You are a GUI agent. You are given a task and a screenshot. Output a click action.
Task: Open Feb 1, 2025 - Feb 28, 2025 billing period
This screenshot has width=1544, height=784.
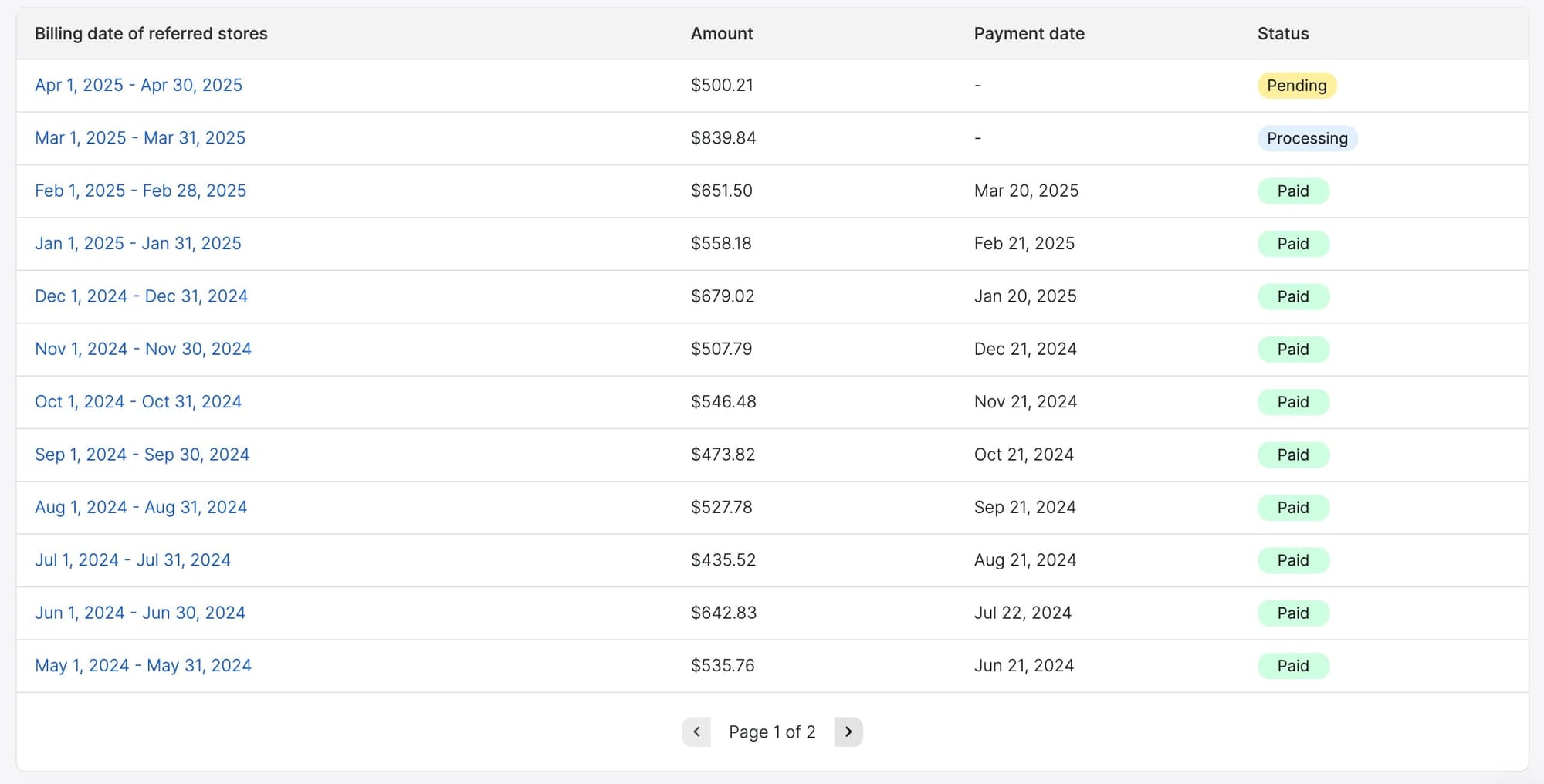click(x=141, y=191)
